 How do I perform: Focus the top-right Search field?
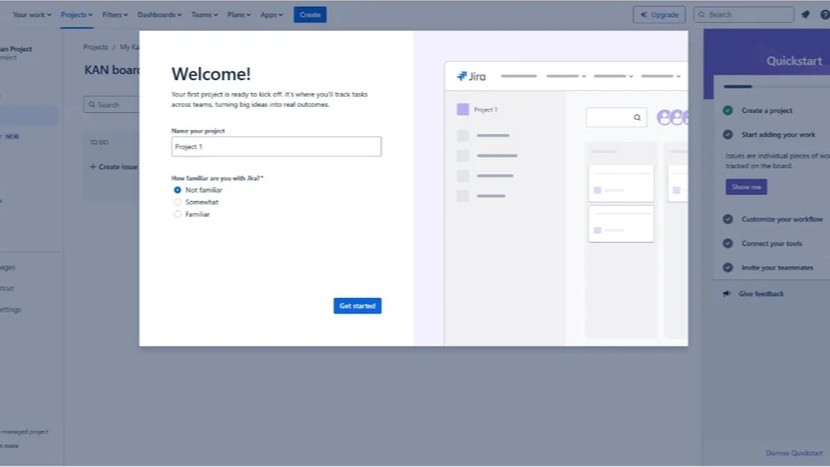click(x=744, y=15)
